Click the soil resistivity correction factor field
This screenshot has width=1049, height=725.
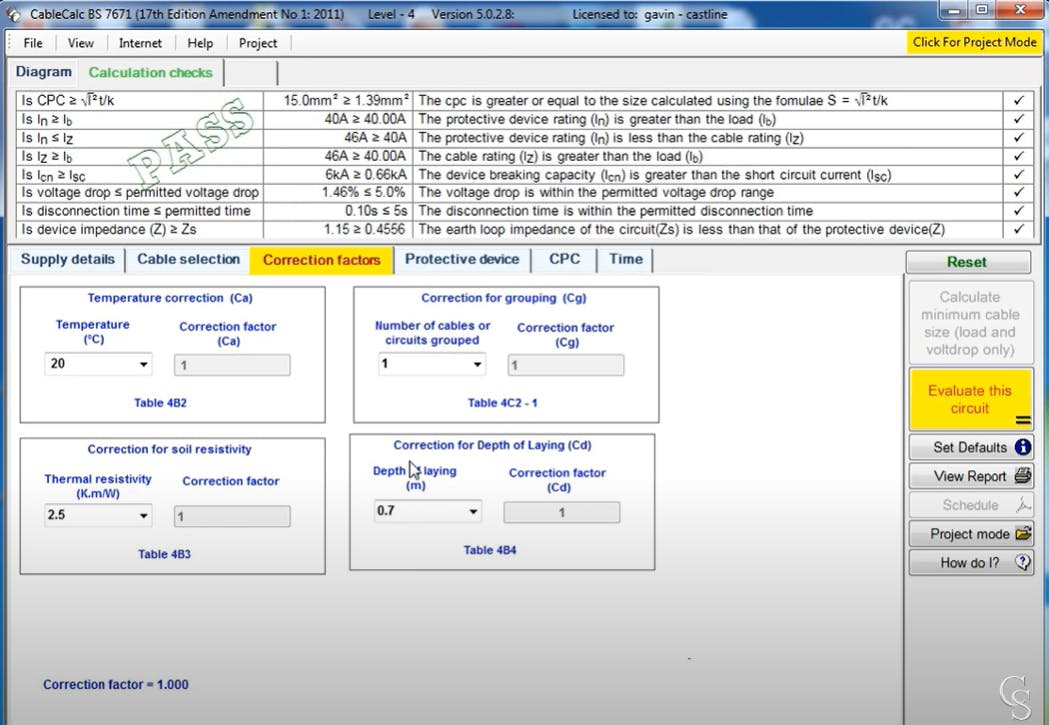[x=232, y=516]
